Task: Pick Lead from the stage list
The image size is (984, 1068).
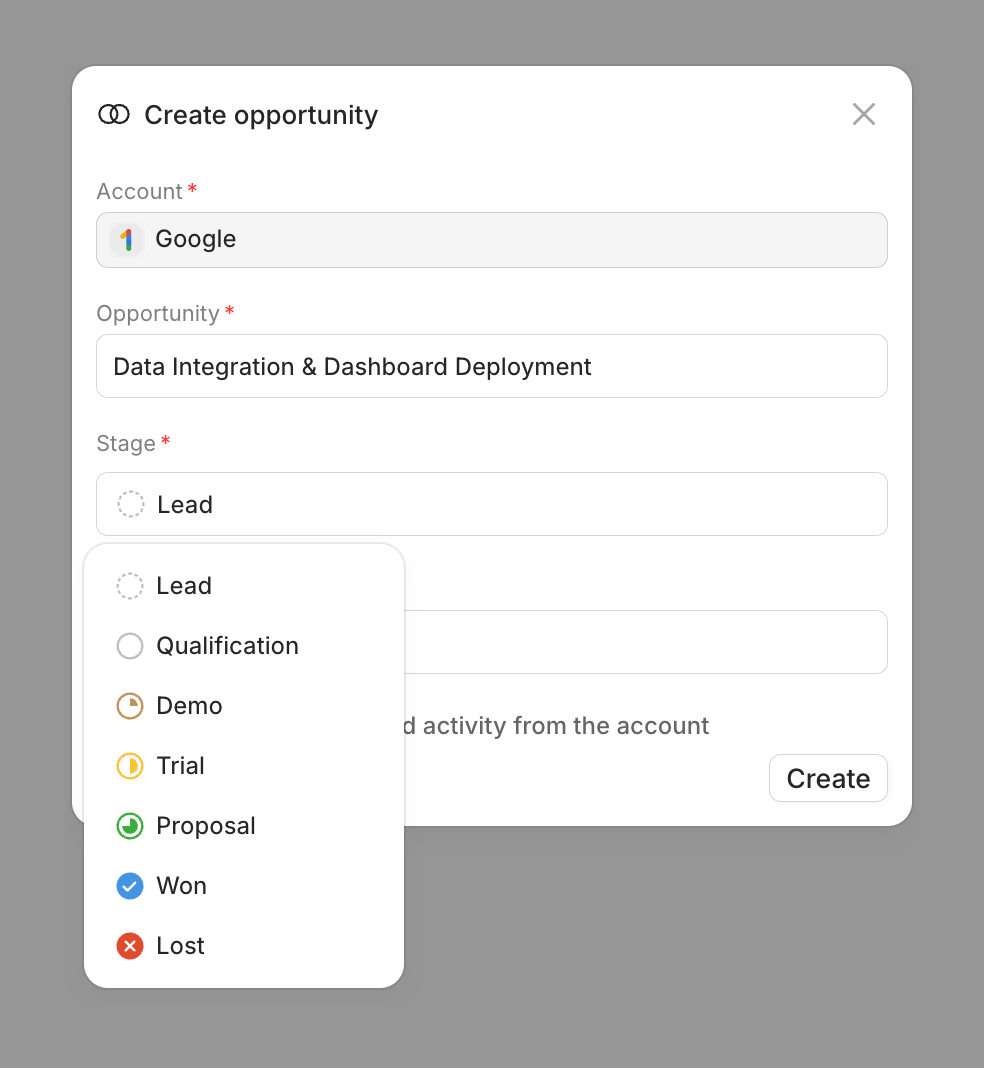Action: (184, 586)
